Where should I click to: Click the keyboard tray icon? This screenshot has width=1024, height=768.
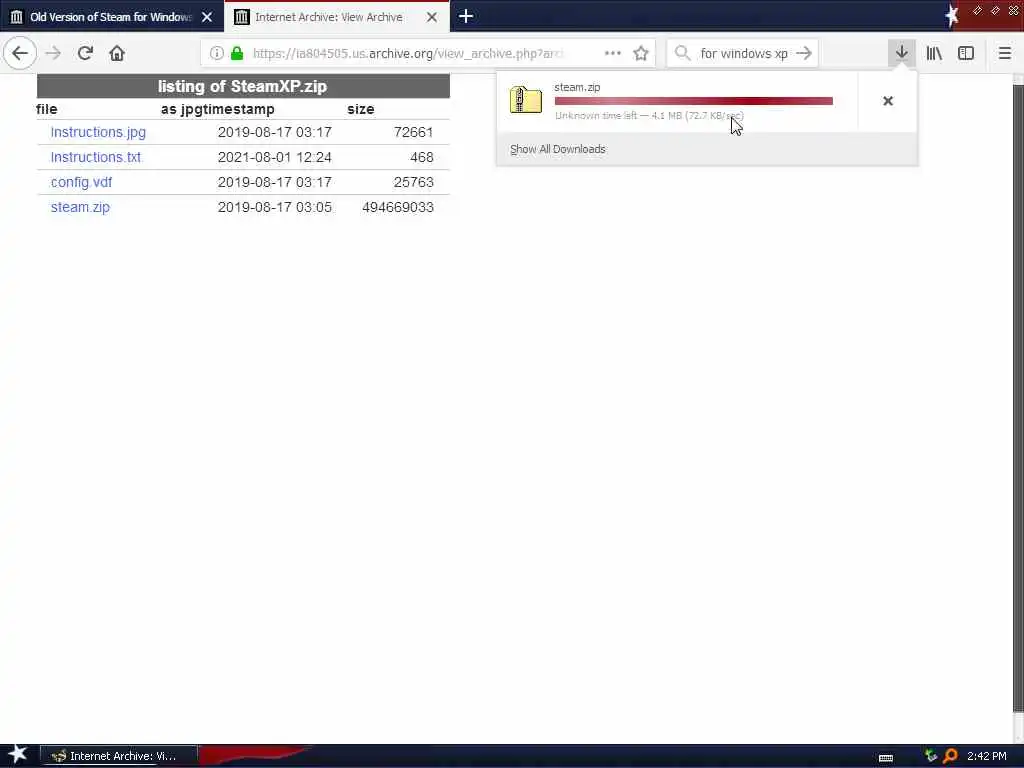click(x=886, y=758)
